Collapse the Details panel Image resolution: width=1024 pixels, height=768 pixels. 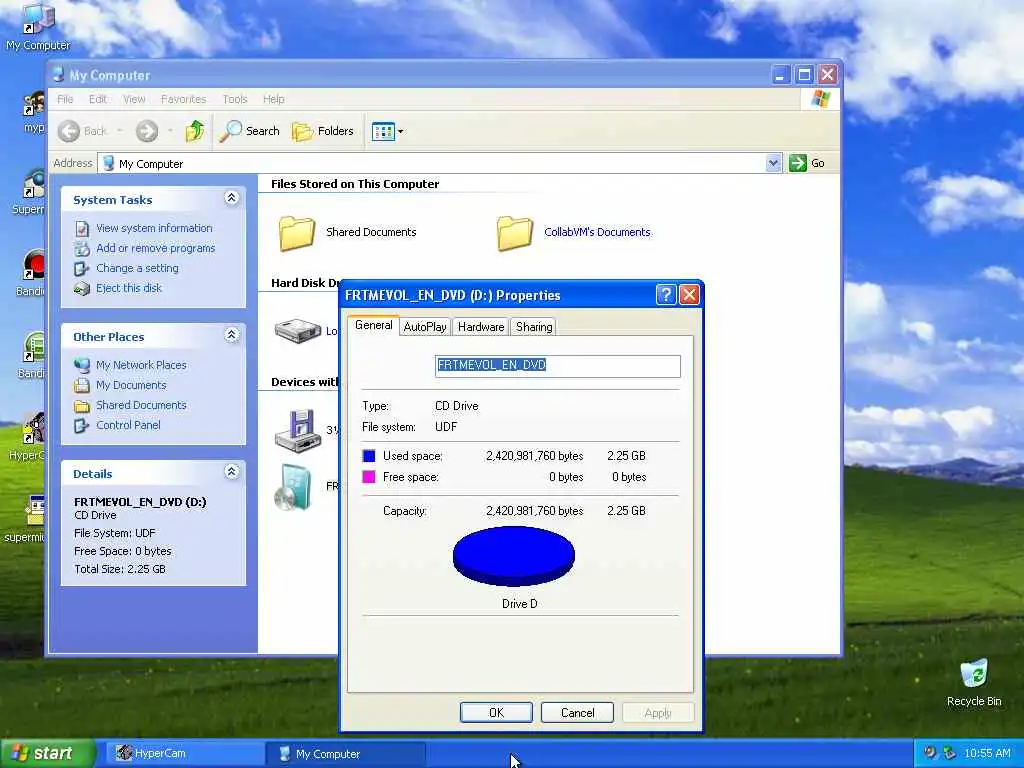[x=232, y=472]
